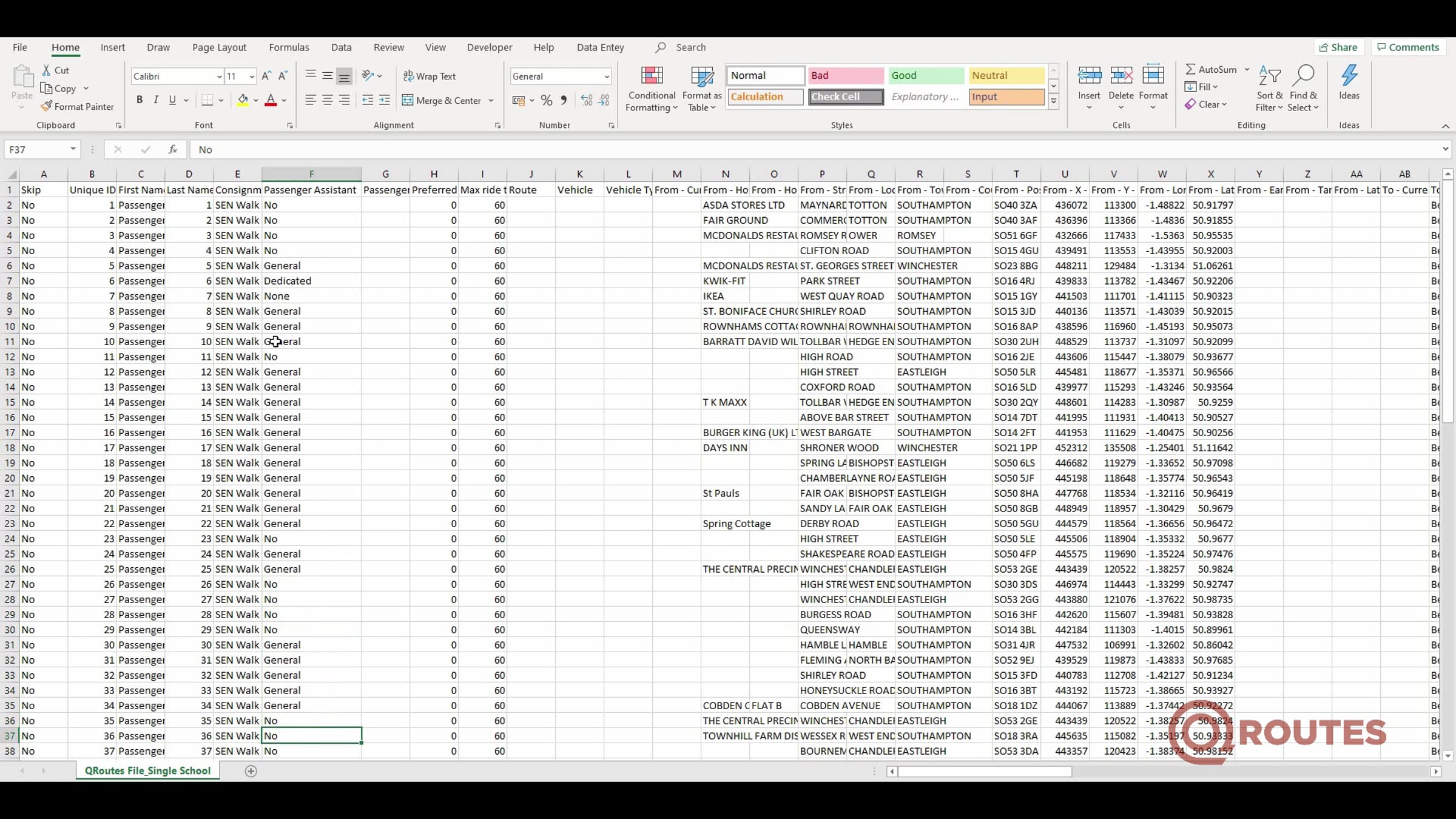Toggle Wrap Text

pos(430,76)
